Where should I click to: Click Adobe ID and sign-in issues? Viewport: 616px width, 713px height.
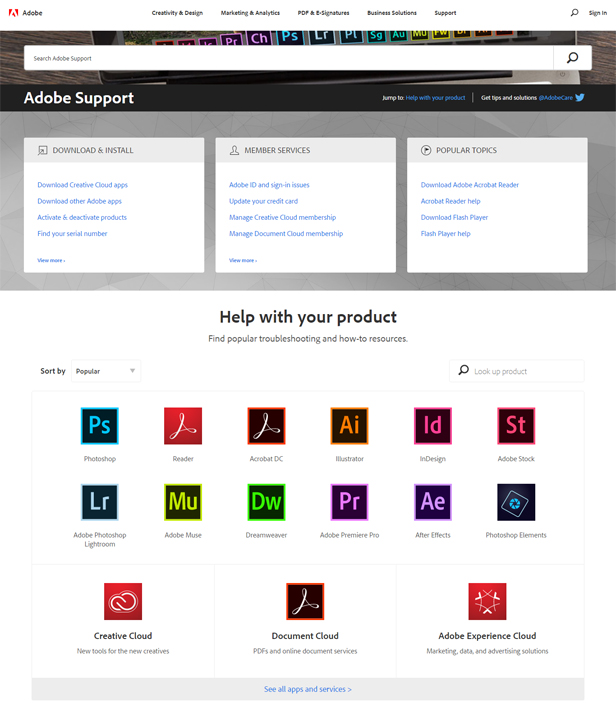(269, 185)
